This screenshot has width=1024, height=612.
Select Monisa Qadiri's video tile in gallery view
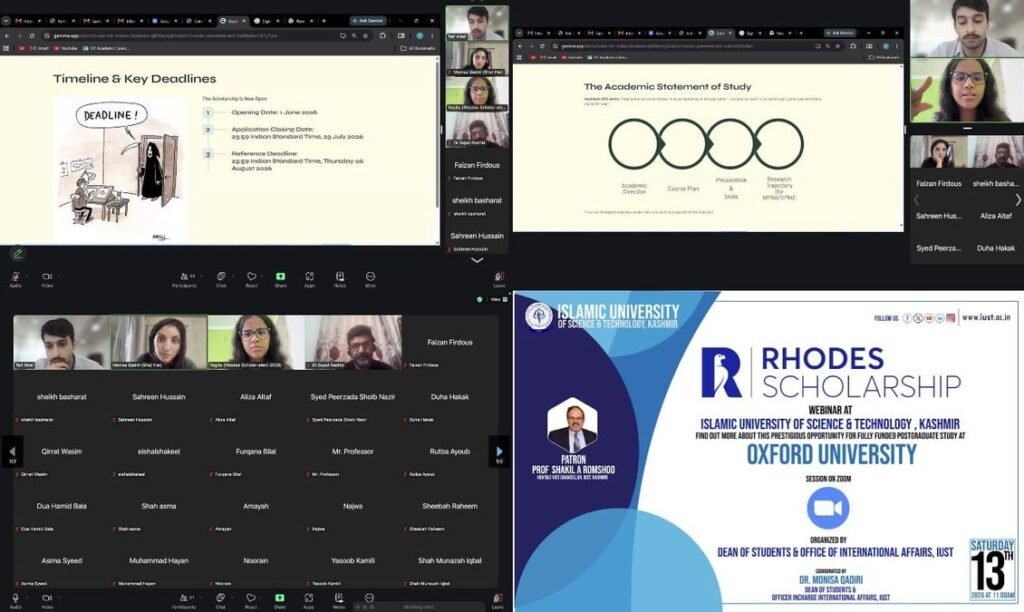[x=159, y=342]
